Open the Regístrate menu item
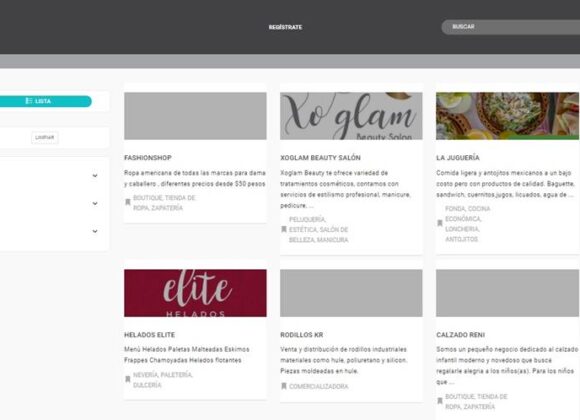Viewport: 580px width, 420px height. 285,27
